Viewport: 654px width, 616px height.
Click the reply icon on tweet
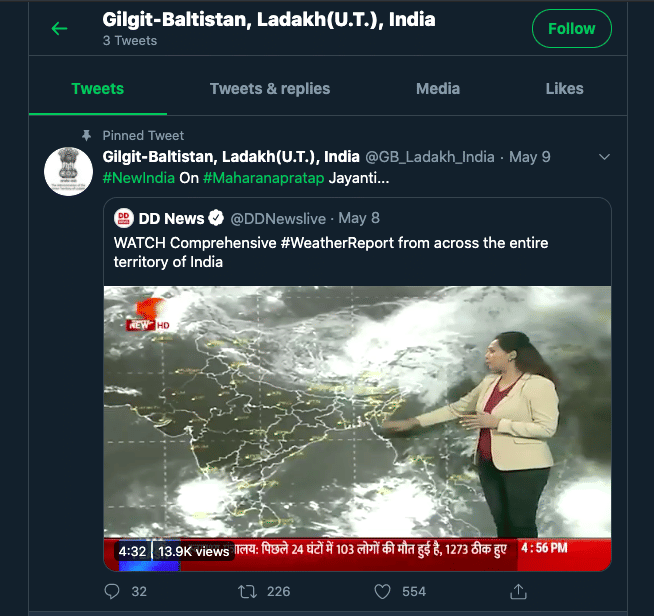coord(112,592)
